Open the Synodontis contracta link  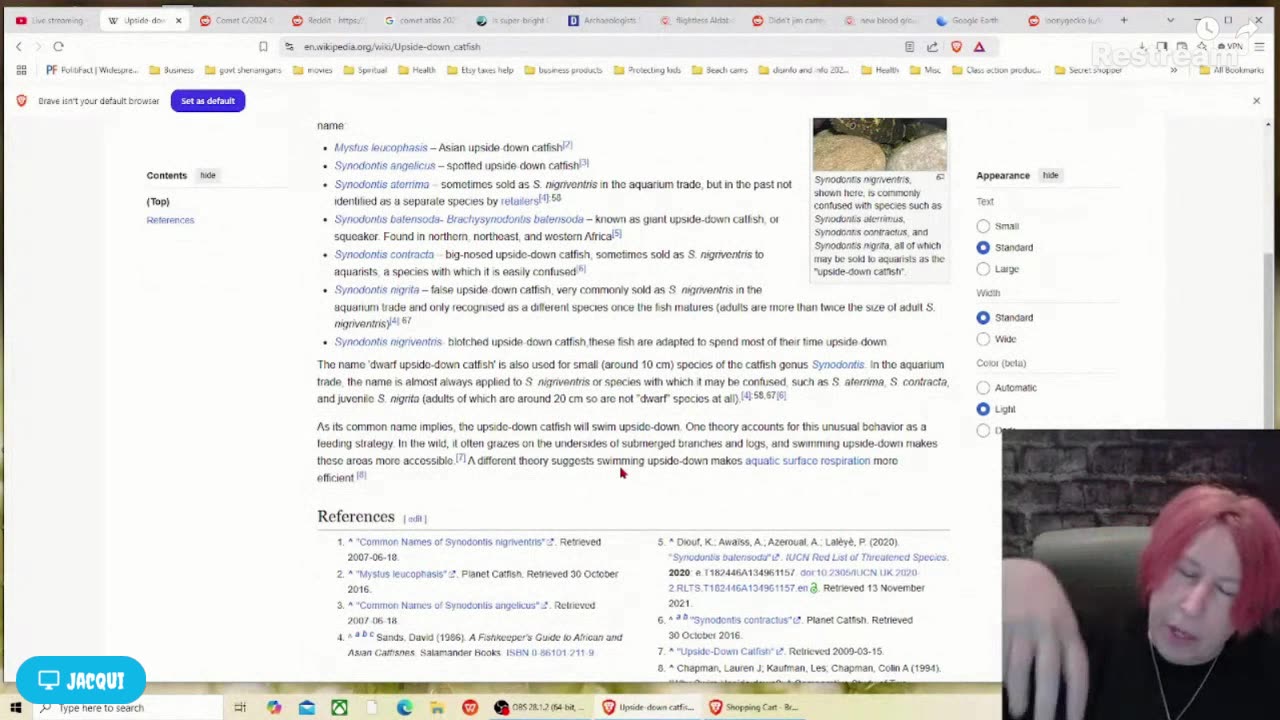click(x=384, y=254)
